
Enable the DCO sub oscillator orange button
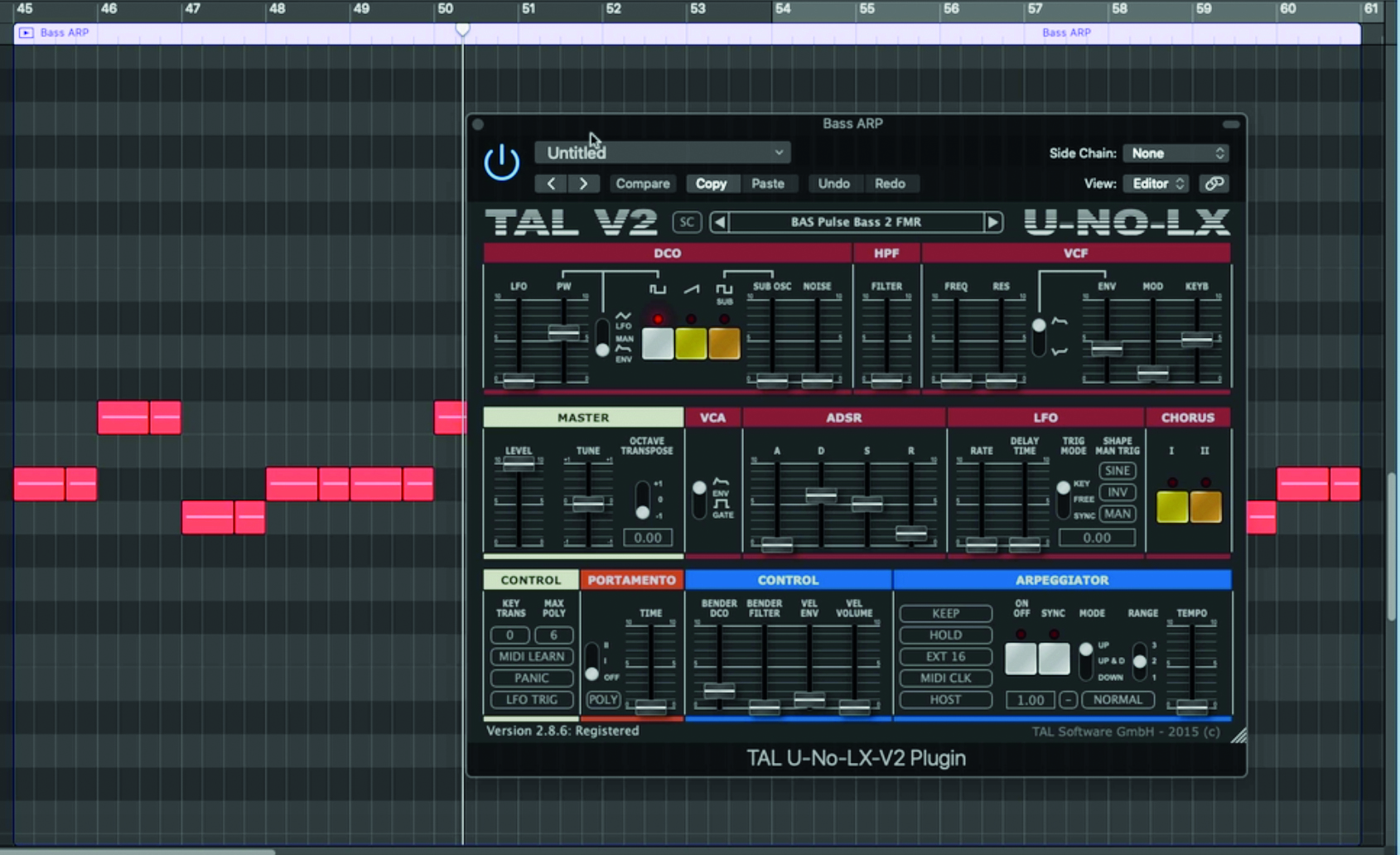click(x=724, y=344)
